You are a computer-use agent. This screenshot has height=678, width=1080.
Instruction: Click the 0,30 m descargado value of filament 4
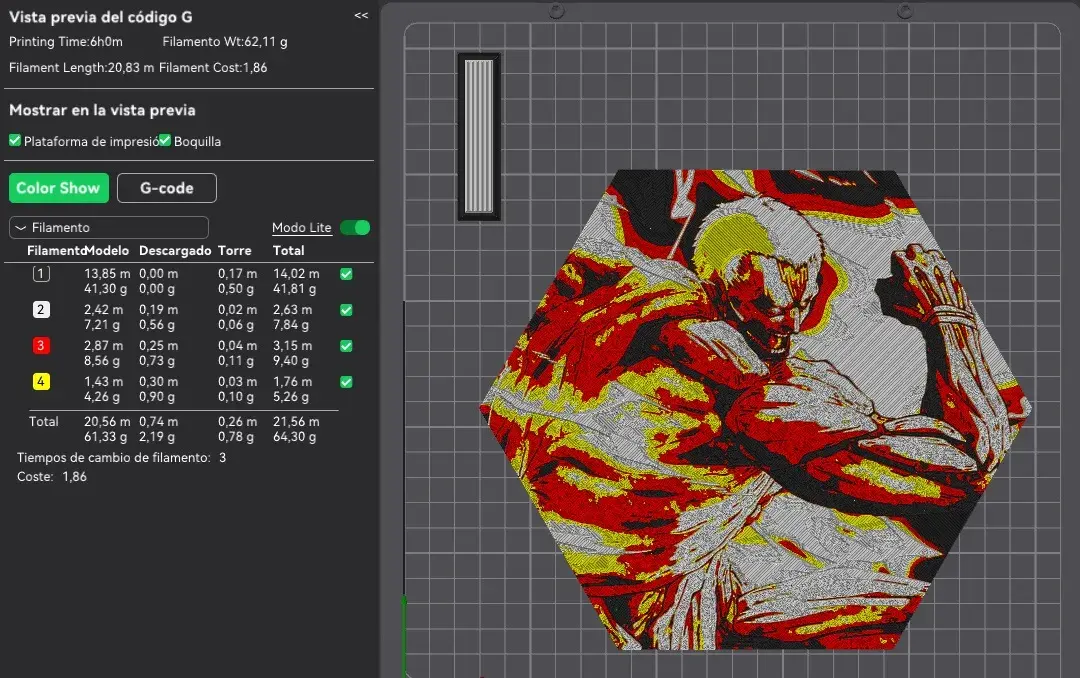click(x=158, y=381)
